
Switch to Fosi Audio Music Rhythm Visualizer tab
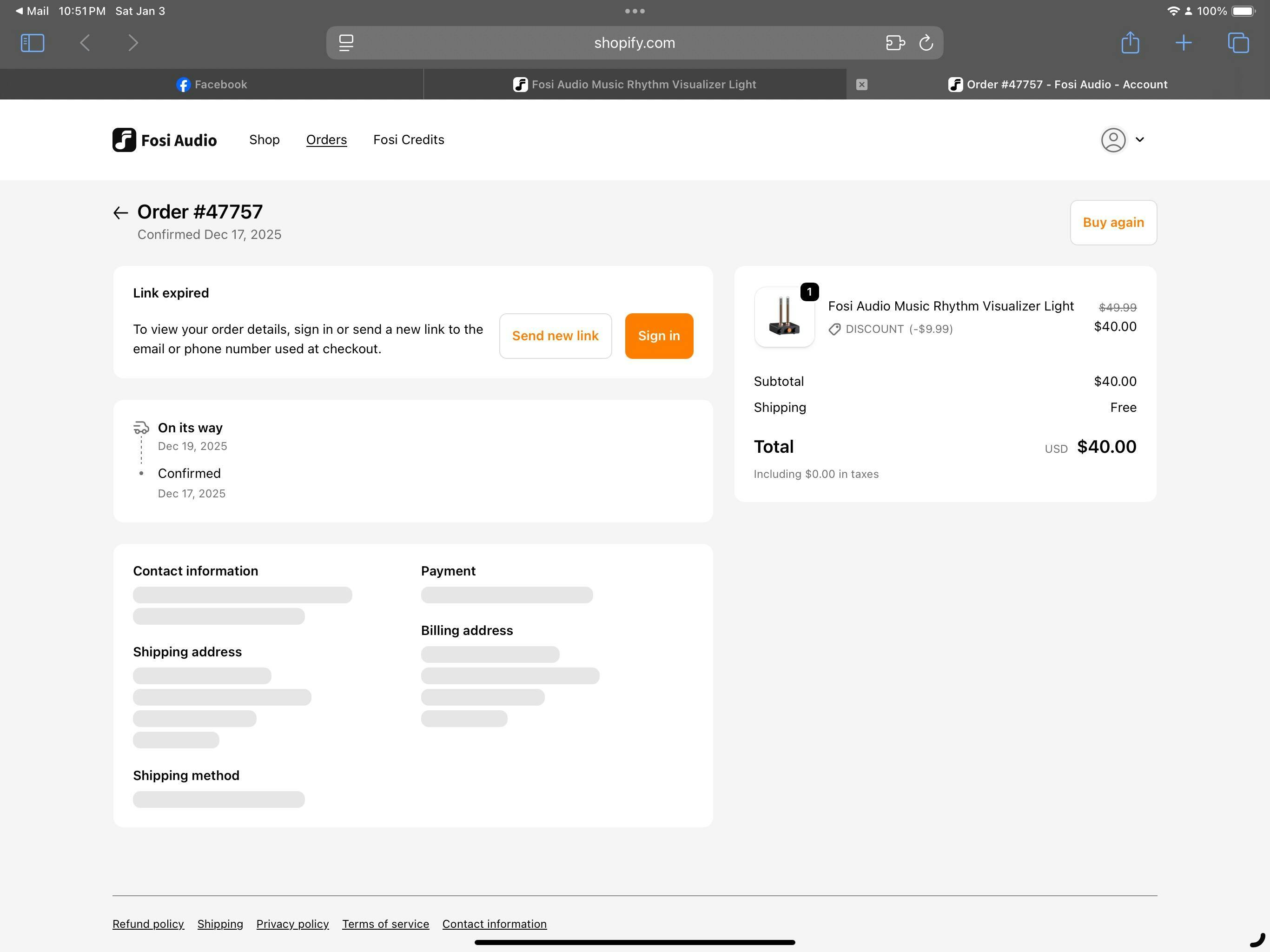click(x=635, y=85)
